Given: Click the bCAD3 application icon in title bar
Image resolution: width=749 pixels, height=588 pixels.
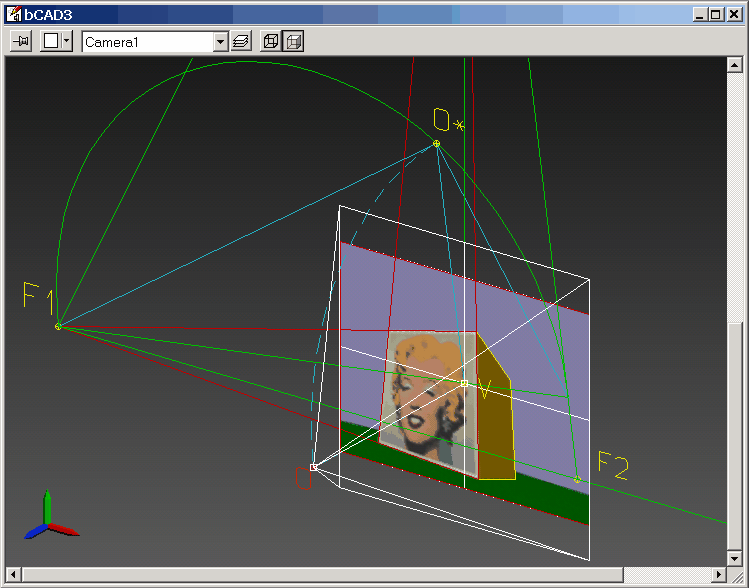Looking at the screenshot, I should point(14,14).
